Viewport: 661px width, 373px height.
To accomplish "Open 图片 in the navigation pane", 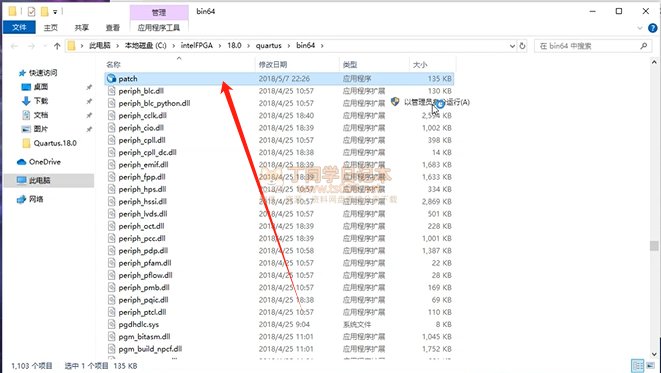I will (40, 129).
